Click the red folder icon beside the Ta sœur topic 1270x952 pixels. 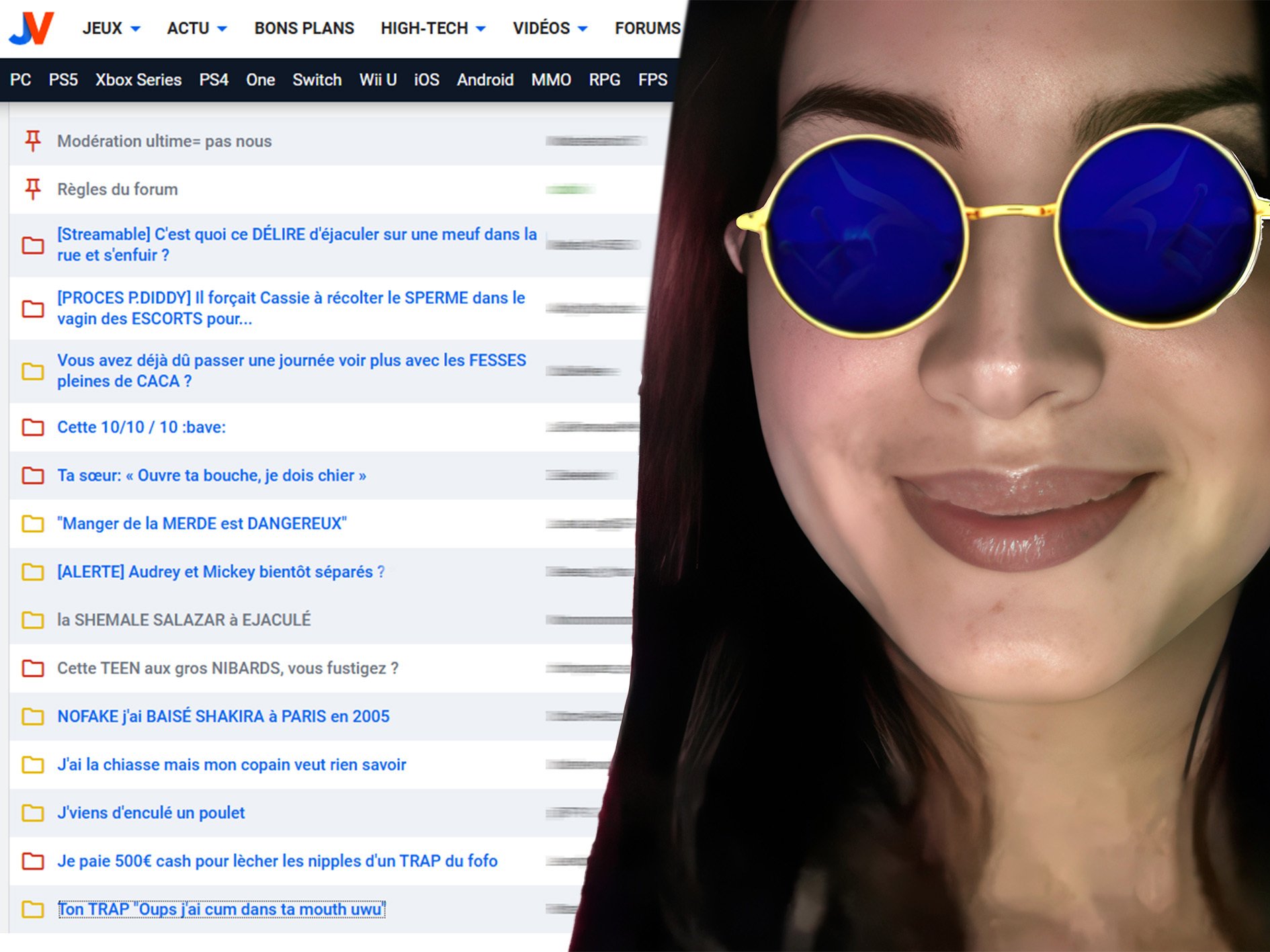coord(32,475)
